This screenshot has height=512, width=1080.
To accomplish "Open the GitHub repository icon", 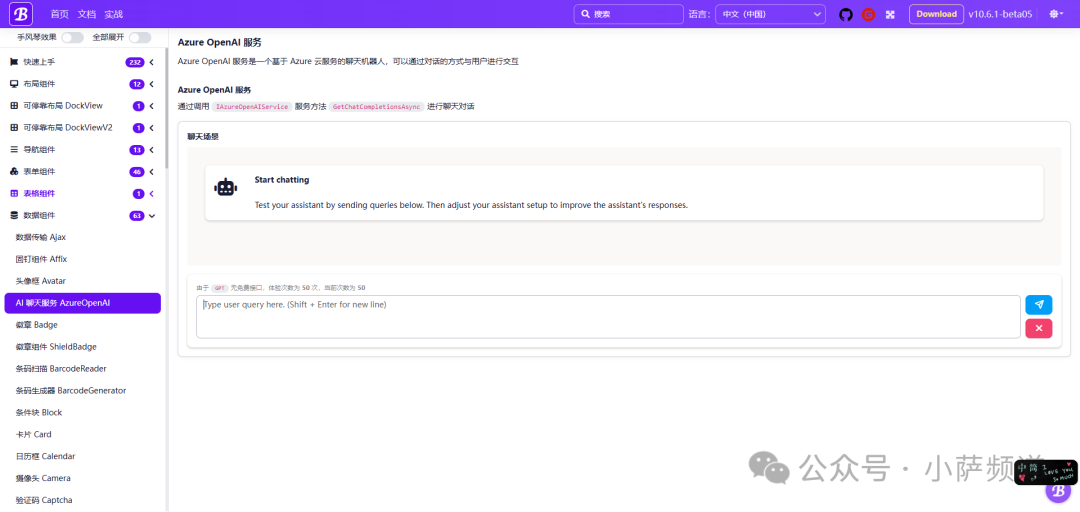I will coord(846,14).
